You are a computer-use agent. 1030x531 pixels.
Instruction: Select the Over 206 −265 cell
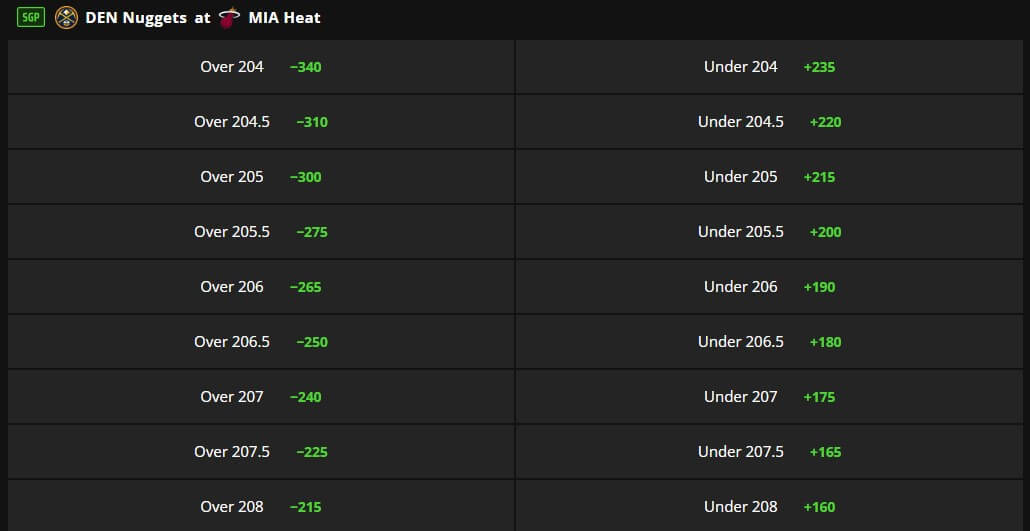pyautogui.click(x=261, y=287)
